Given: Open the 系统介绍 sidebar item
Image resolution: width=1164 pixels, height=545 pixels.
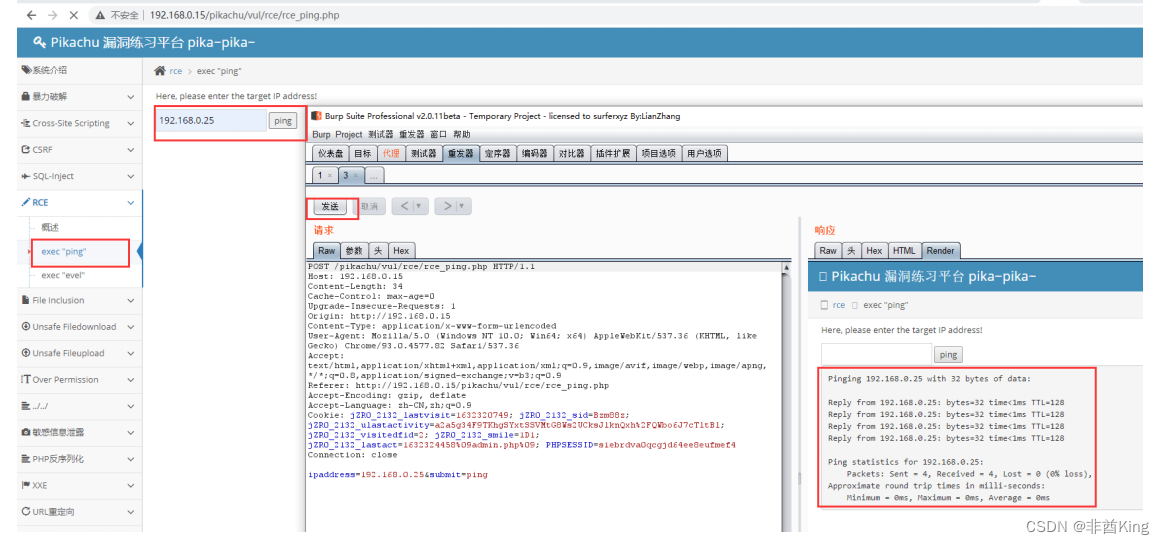Looking at the screenshot, I should [x=80, y=70].
